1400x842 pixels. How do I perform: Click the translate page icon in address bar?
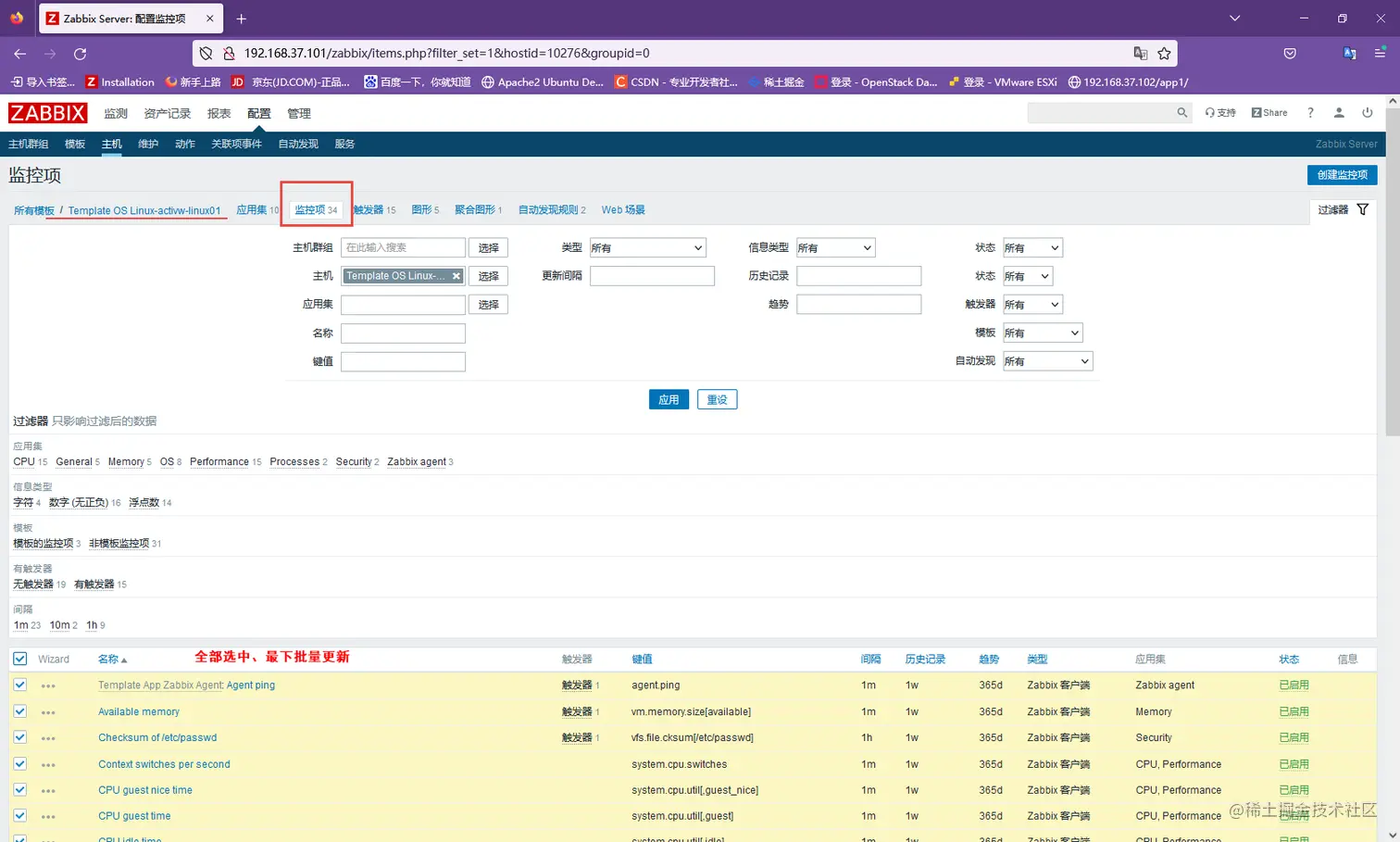pos(1140,54)
